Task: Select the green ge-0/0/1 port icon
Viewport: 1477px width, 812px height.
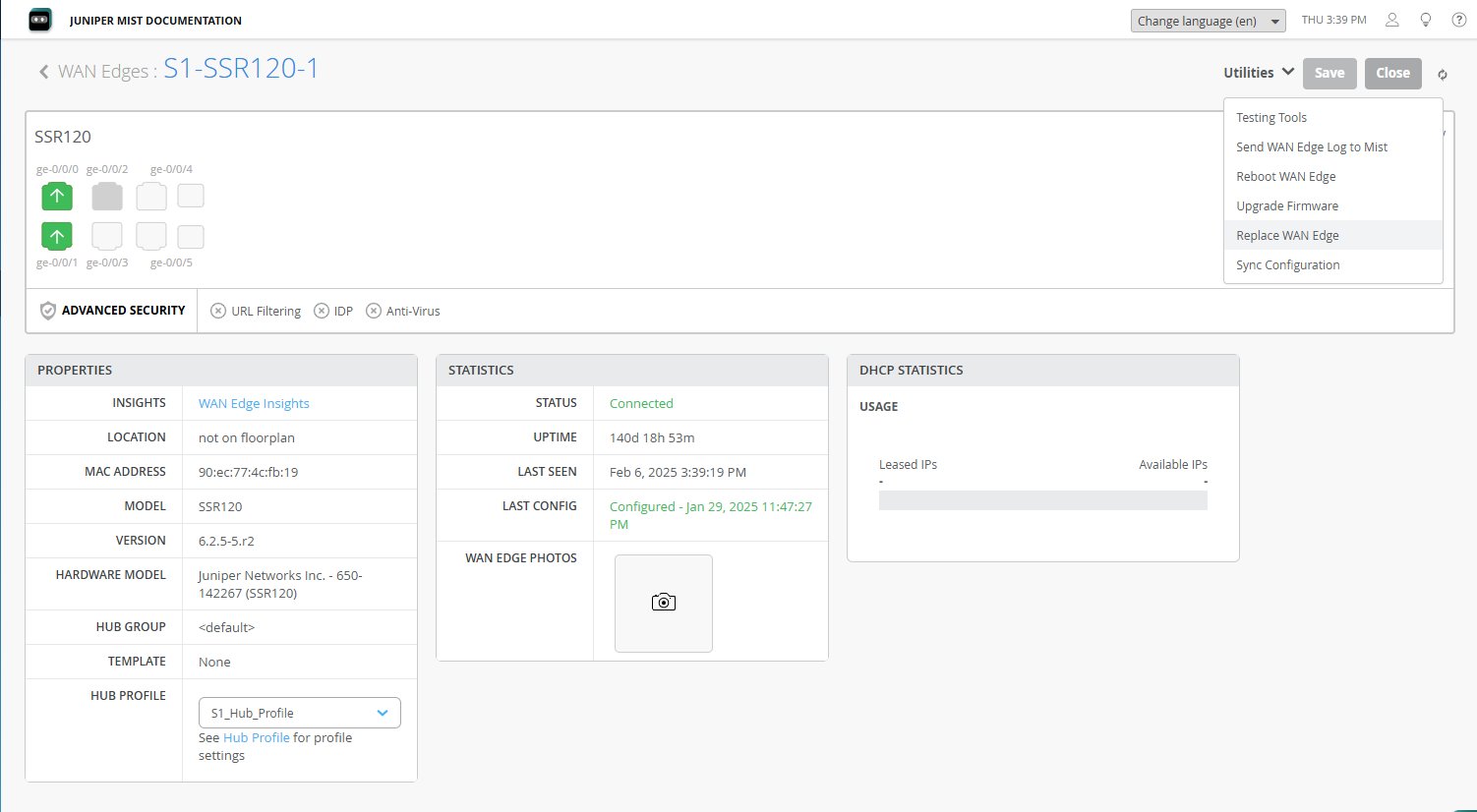Action: click(x=57, y=237)
